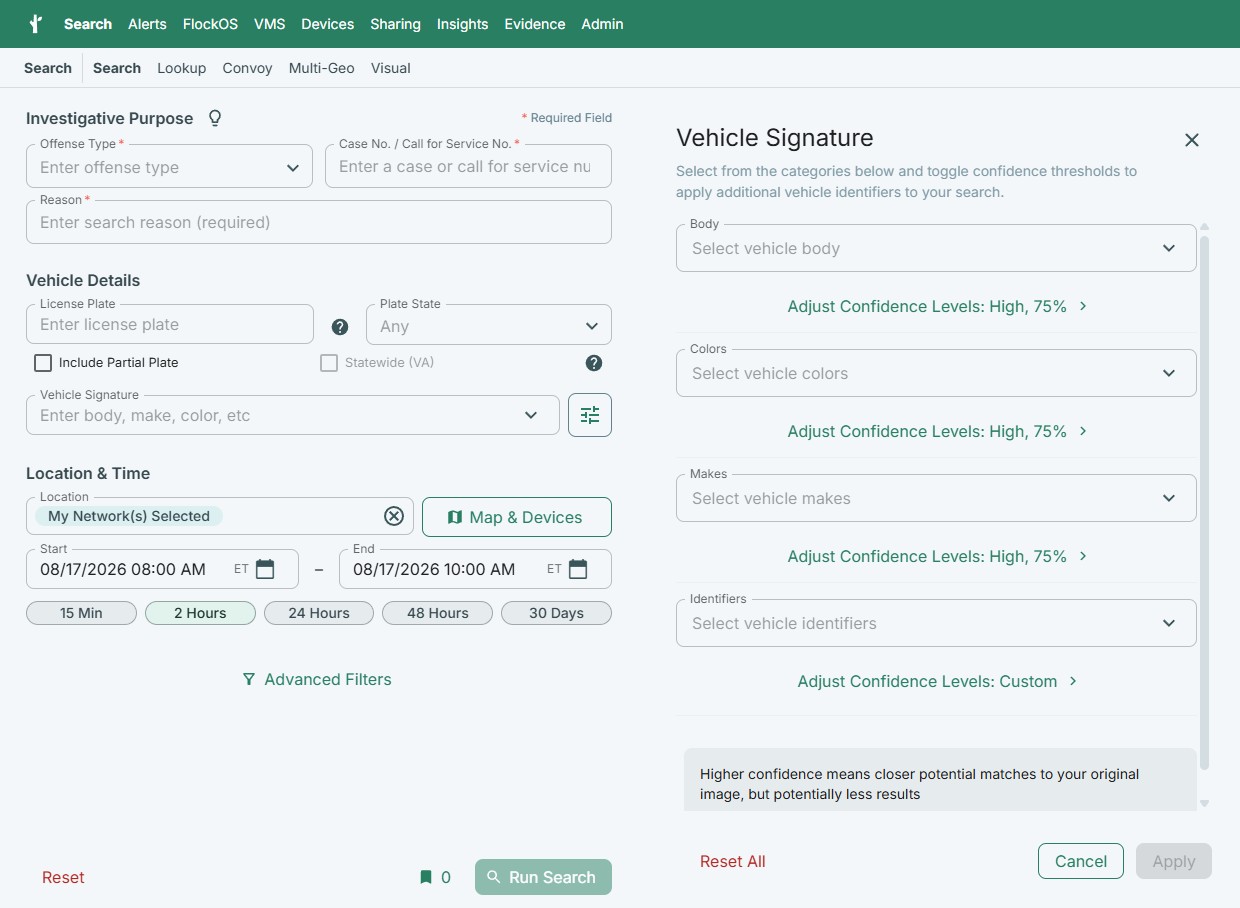This screenshot has width=1240, height=908.
Task: Click the Vehicle Signature panel scrollbar
Action: pyautogui.click(x=1204, y=503)
